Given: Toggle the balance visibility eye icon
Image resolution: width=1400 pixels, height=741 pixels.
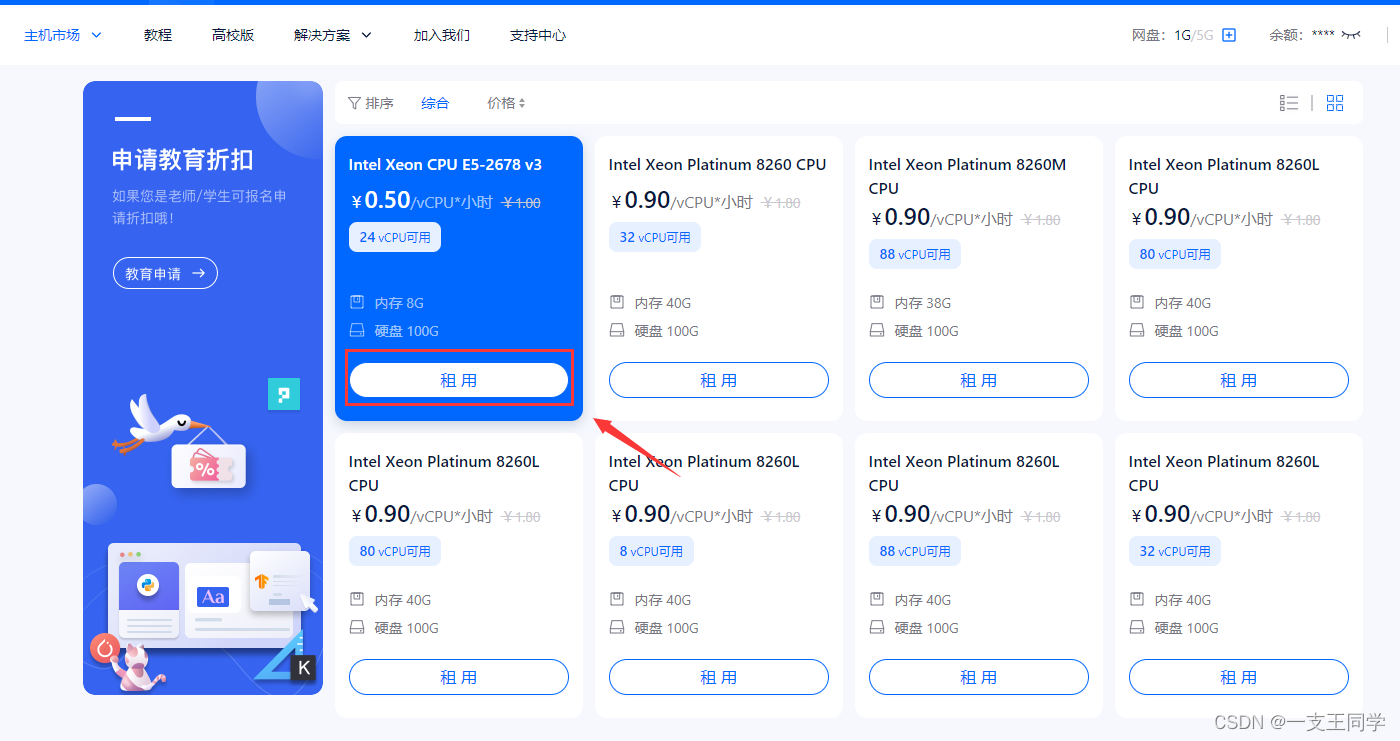Looking at the screenshot, I should coord(1352,35).
